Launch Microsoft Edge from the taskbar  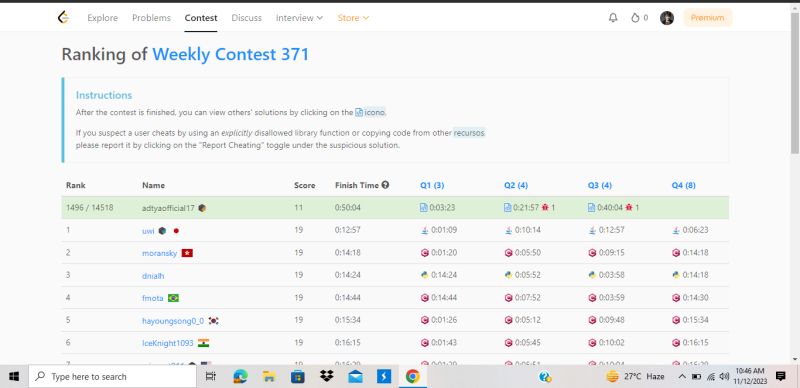[240, 376]
